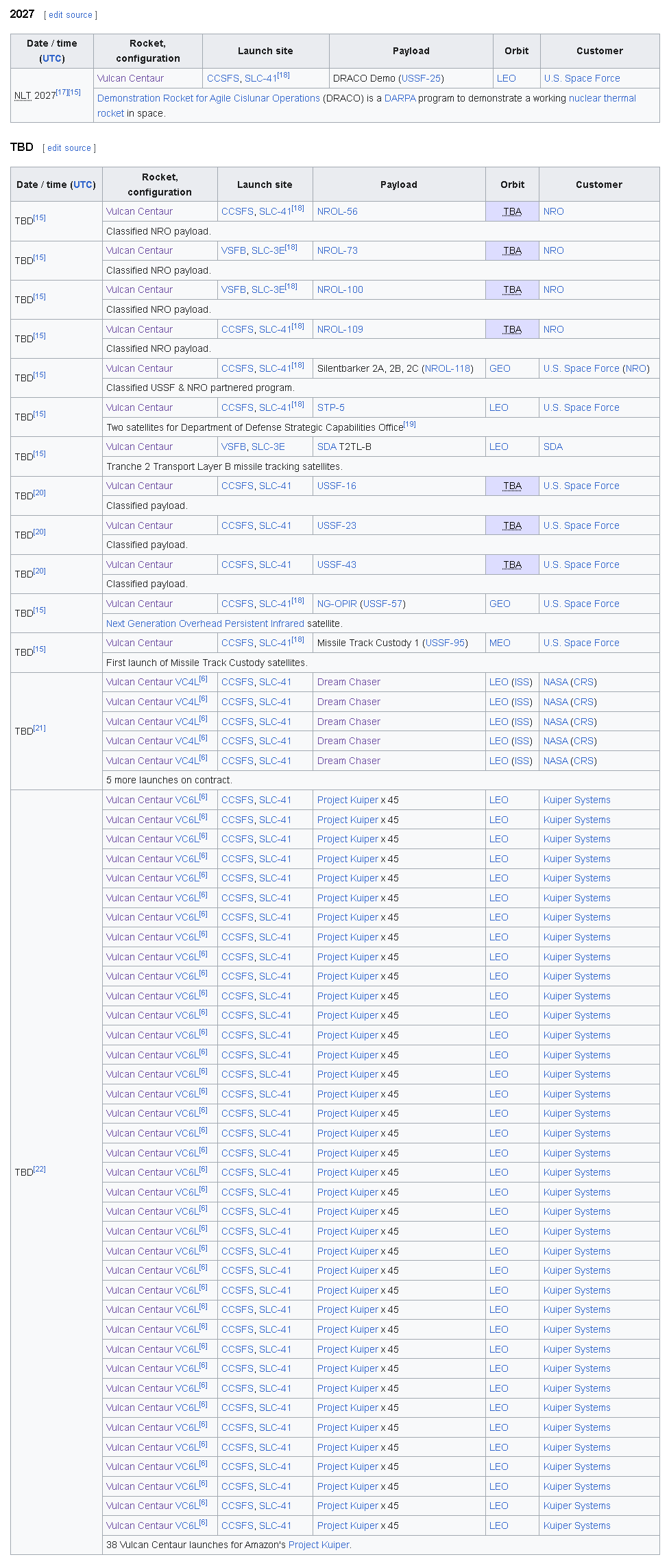Open edit source link for 2027 section

(x=71, y=15)
